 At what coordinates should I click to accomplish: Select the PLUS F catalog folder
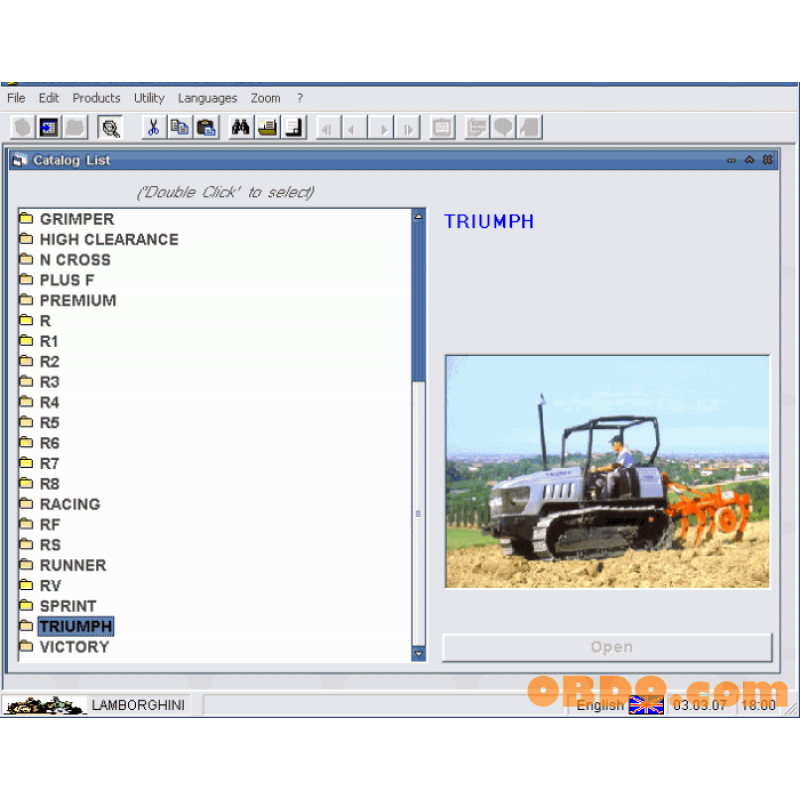point(57,281)
